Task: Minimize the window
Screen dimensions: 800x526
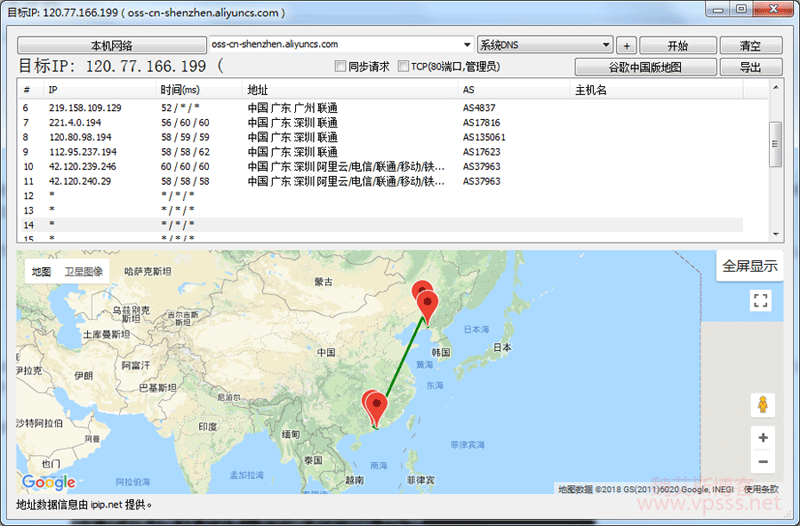Action: pyautogui.click(x=718, y=9)
